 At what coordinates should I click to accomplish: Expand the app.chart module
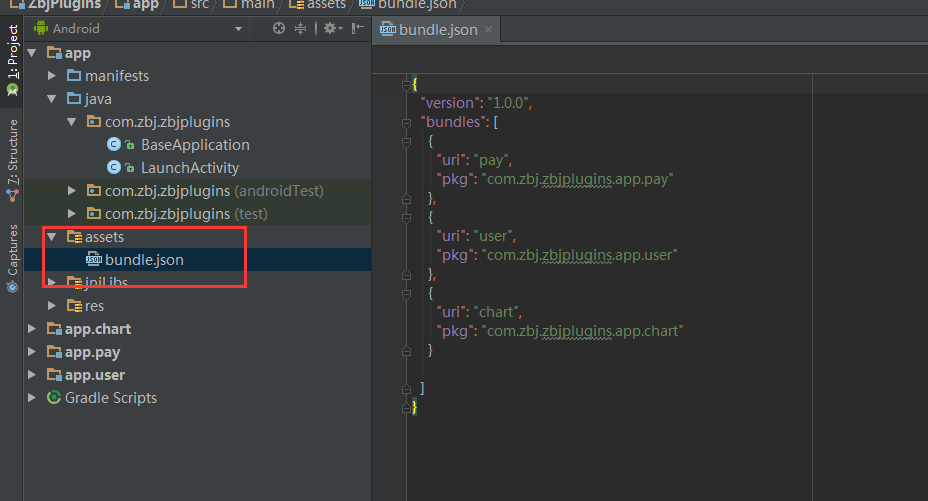click(x=32, y=329)
